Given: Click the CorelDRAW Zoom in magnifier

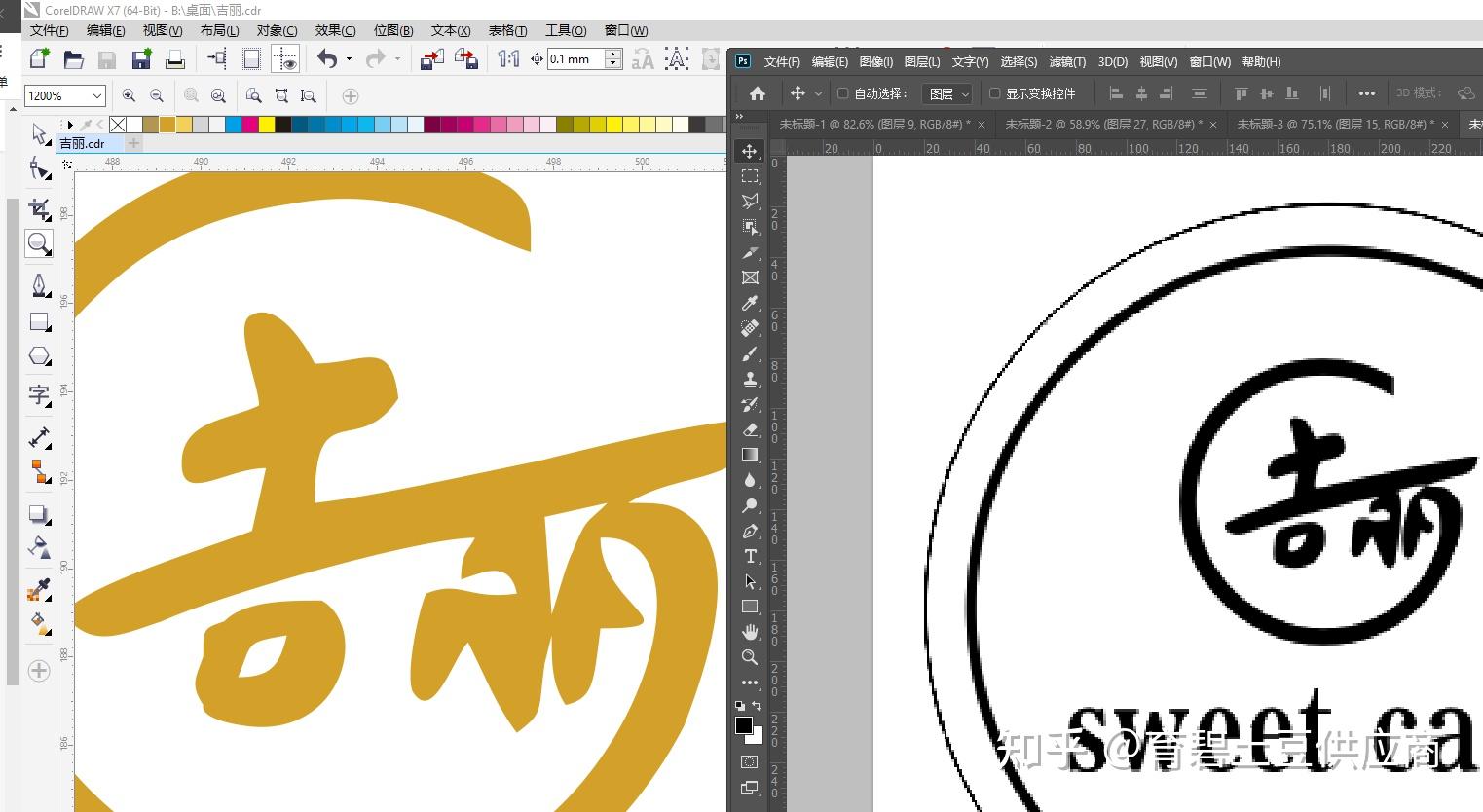Looking at the screenshot, I should [x=129, y=95].
